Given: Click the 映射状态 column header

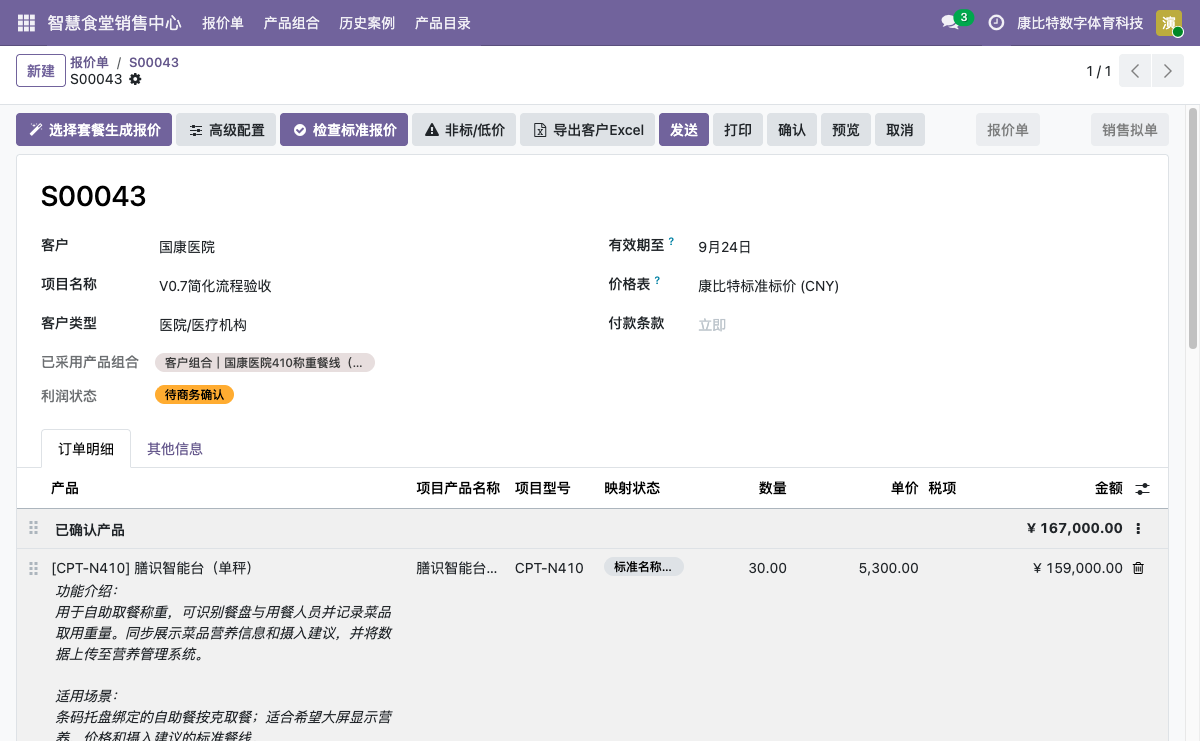Looking at the screenshot, I should pos(632,489).
